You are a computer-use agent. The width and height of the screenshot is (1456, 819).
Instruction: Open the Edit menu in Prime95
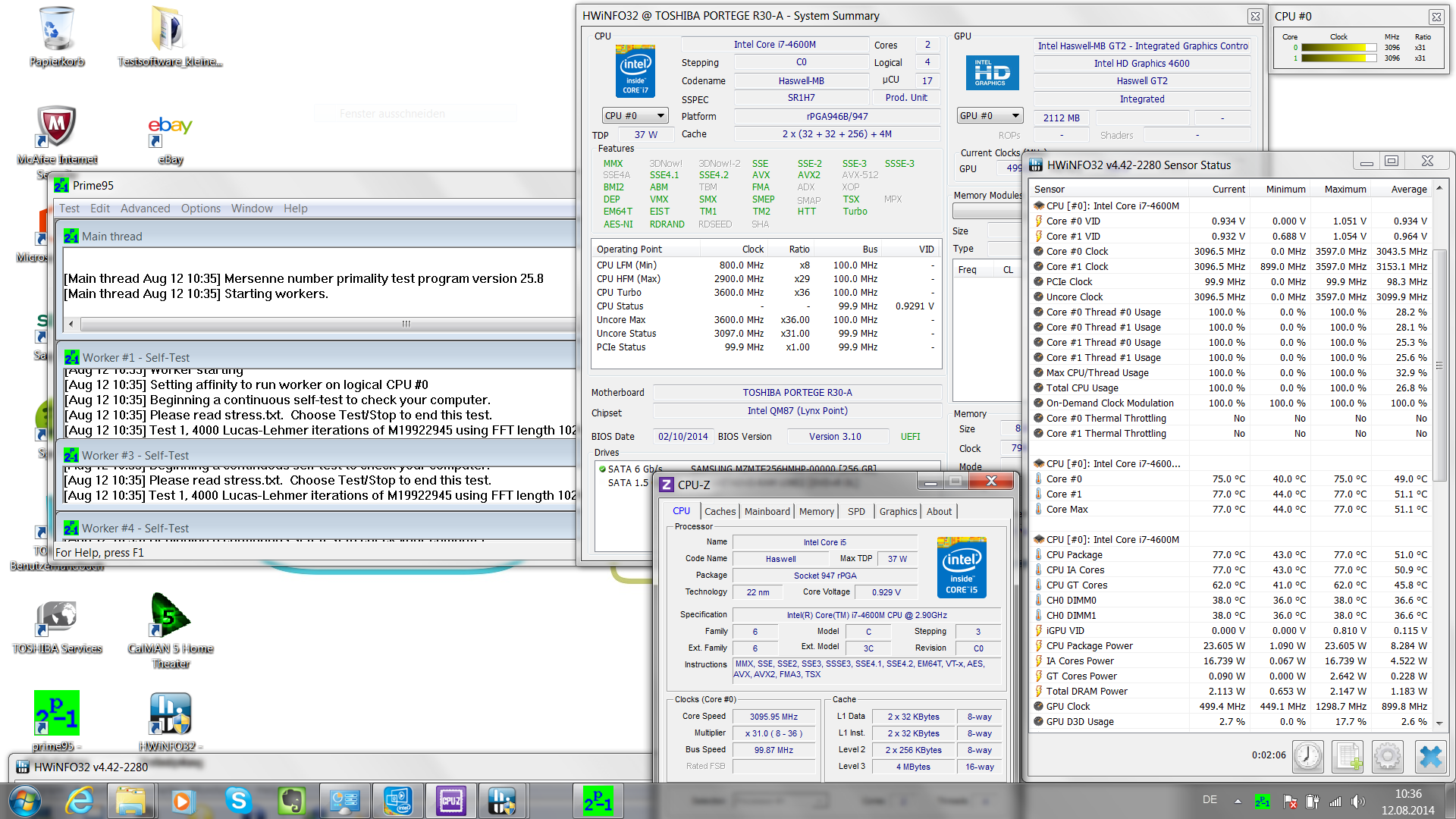[x=100, y=209]
